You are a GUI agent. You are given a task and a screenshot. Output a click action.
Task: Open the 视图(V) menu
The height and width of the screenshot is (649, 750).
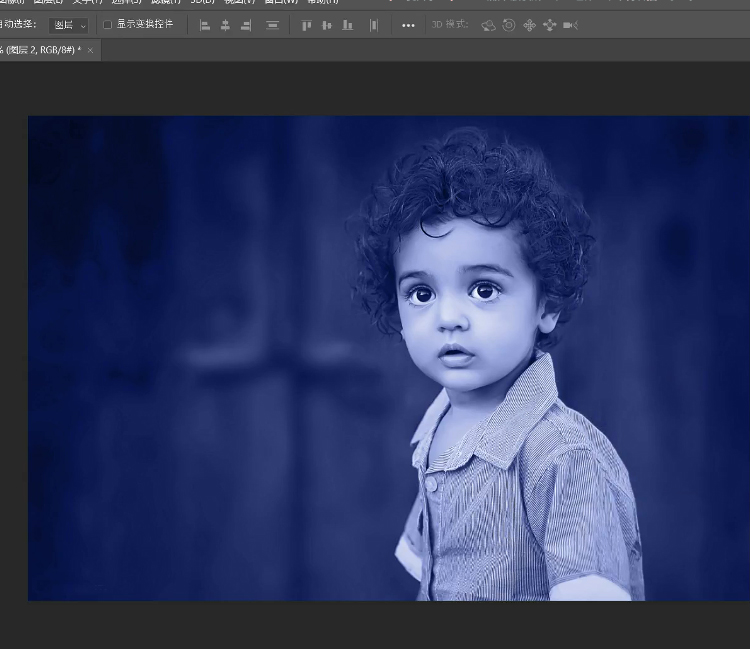click(x=240, y=2)
